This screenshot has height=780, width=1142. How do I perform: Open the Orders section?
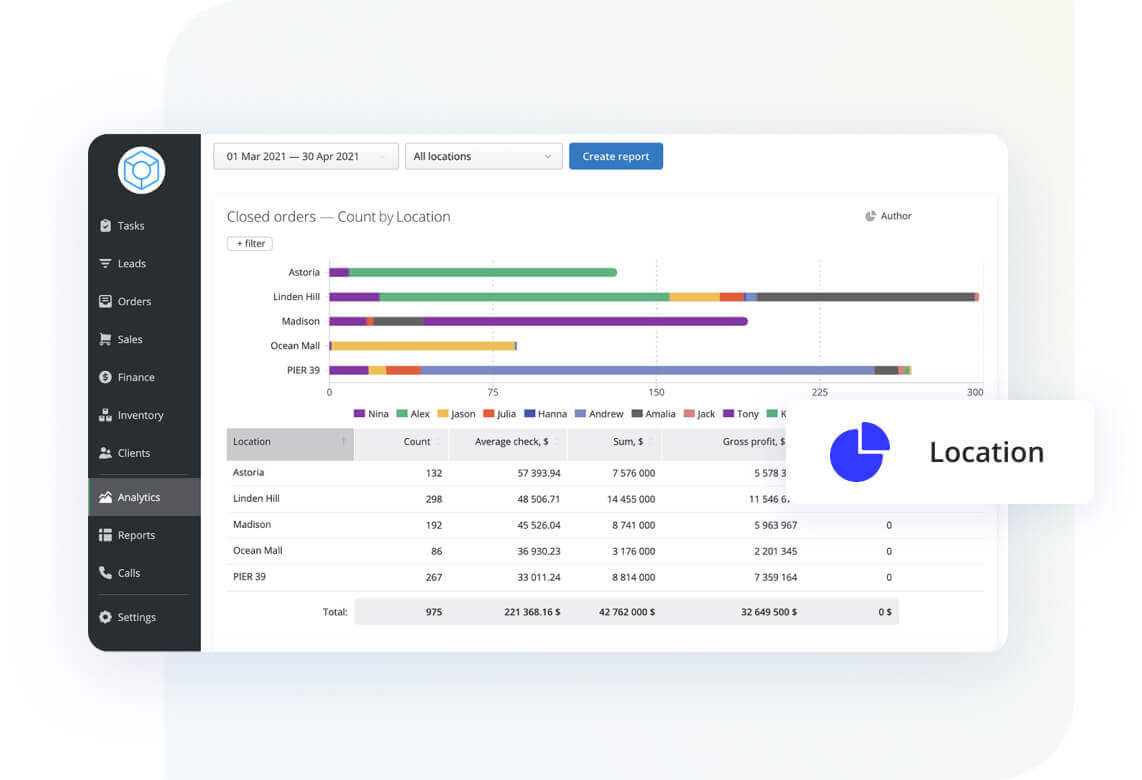tap(129, 301)
